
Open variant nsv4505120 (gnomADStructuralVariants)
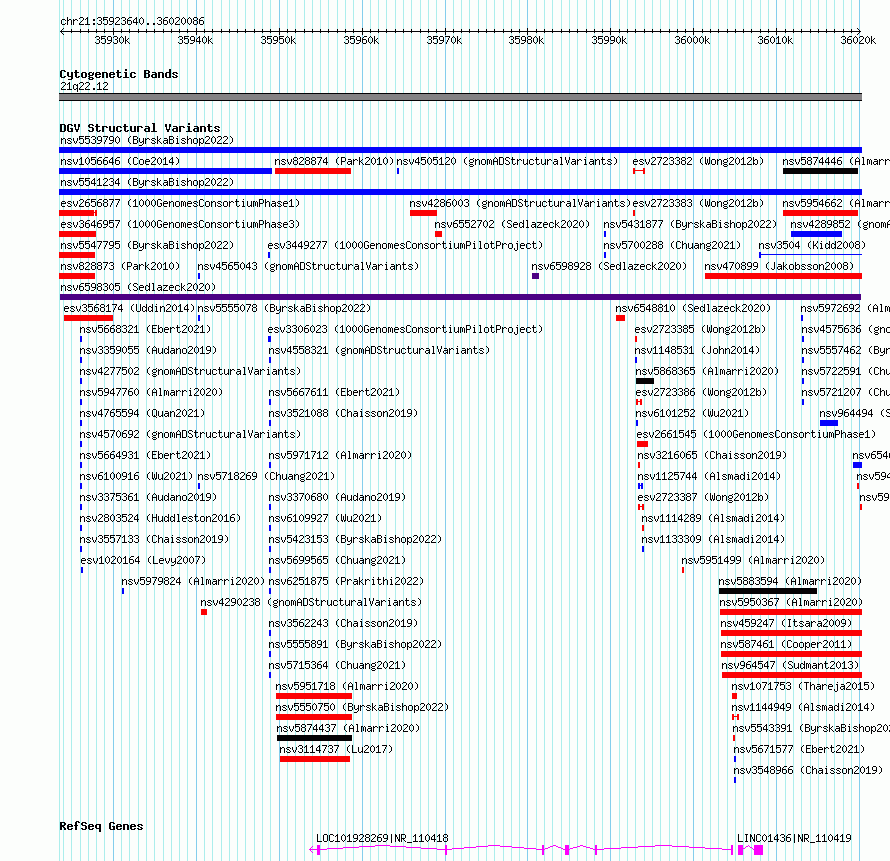(x=507, y=161)
